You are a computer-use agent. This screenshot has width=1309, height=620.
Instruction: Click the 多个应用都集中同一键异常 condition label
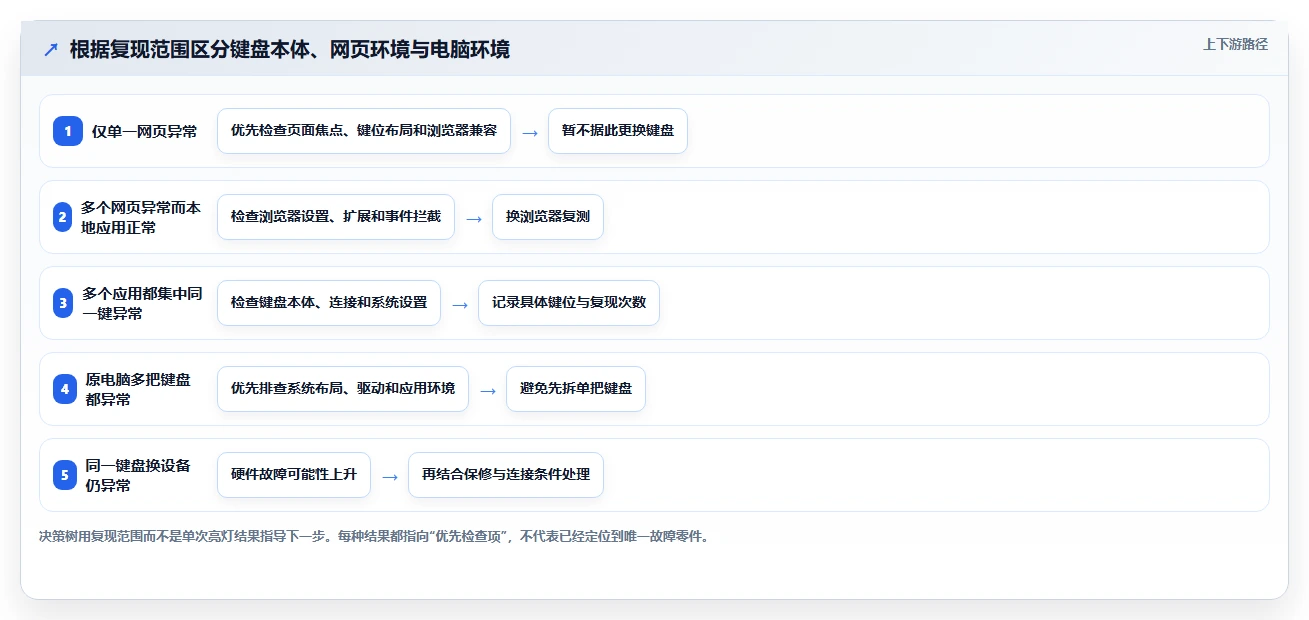click(x=141, y=303)
